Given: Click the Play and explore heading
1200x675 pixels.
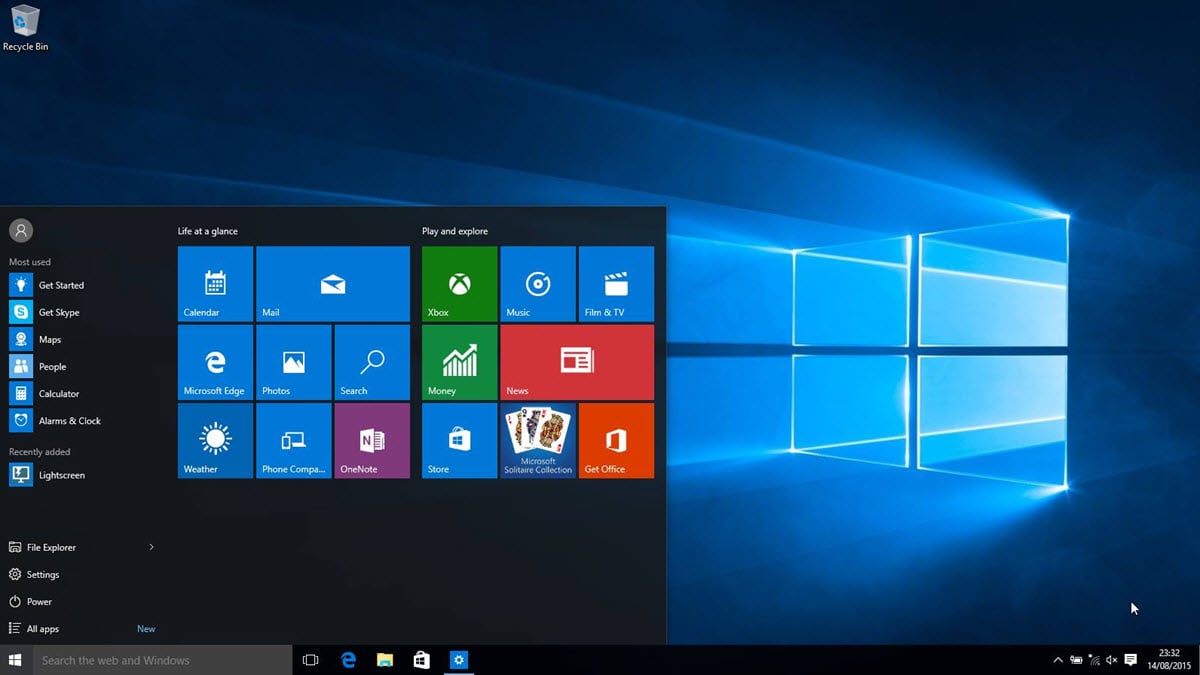Looking at the screenshot, I should pos(455,231).
